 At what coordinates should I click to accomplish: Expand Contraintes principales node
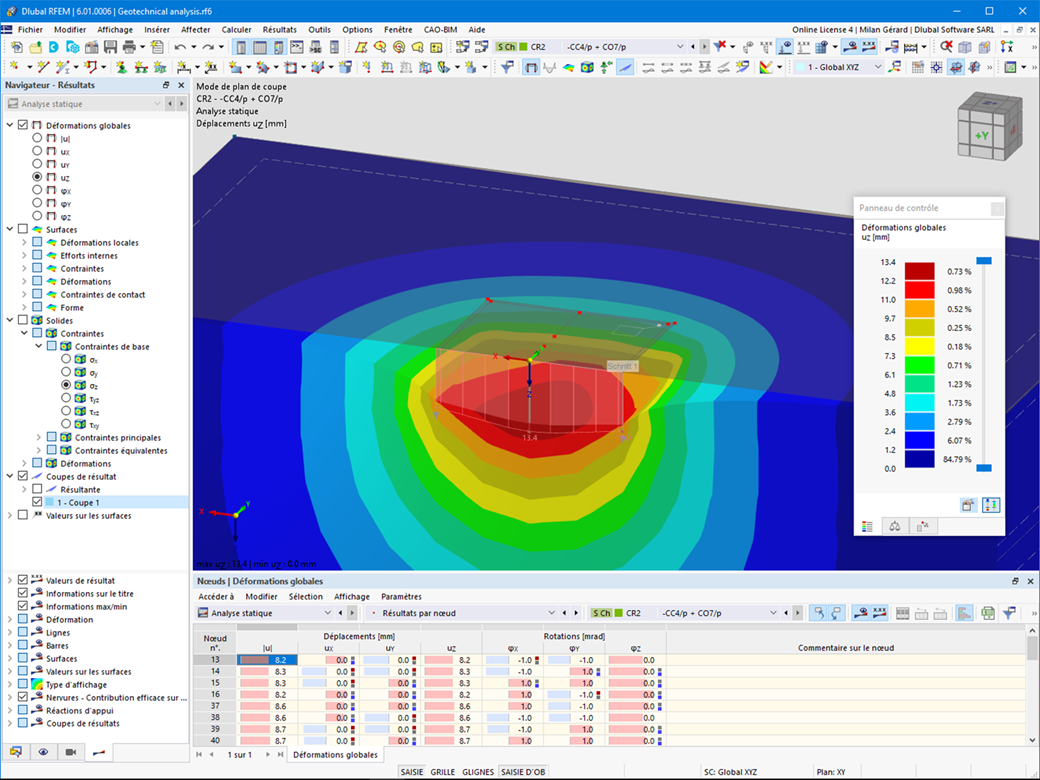tap(38, 437)
